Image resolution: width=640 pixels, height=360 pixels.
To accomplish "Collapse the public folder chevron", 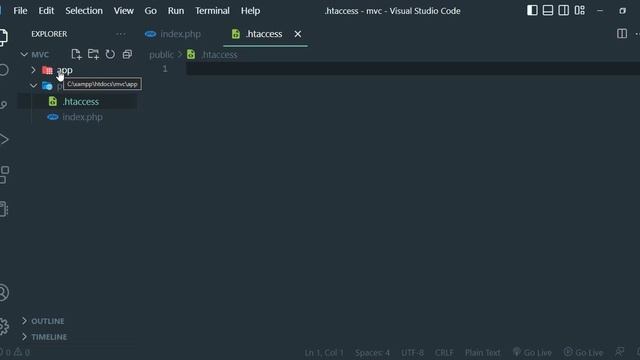I will coord(33,86).
